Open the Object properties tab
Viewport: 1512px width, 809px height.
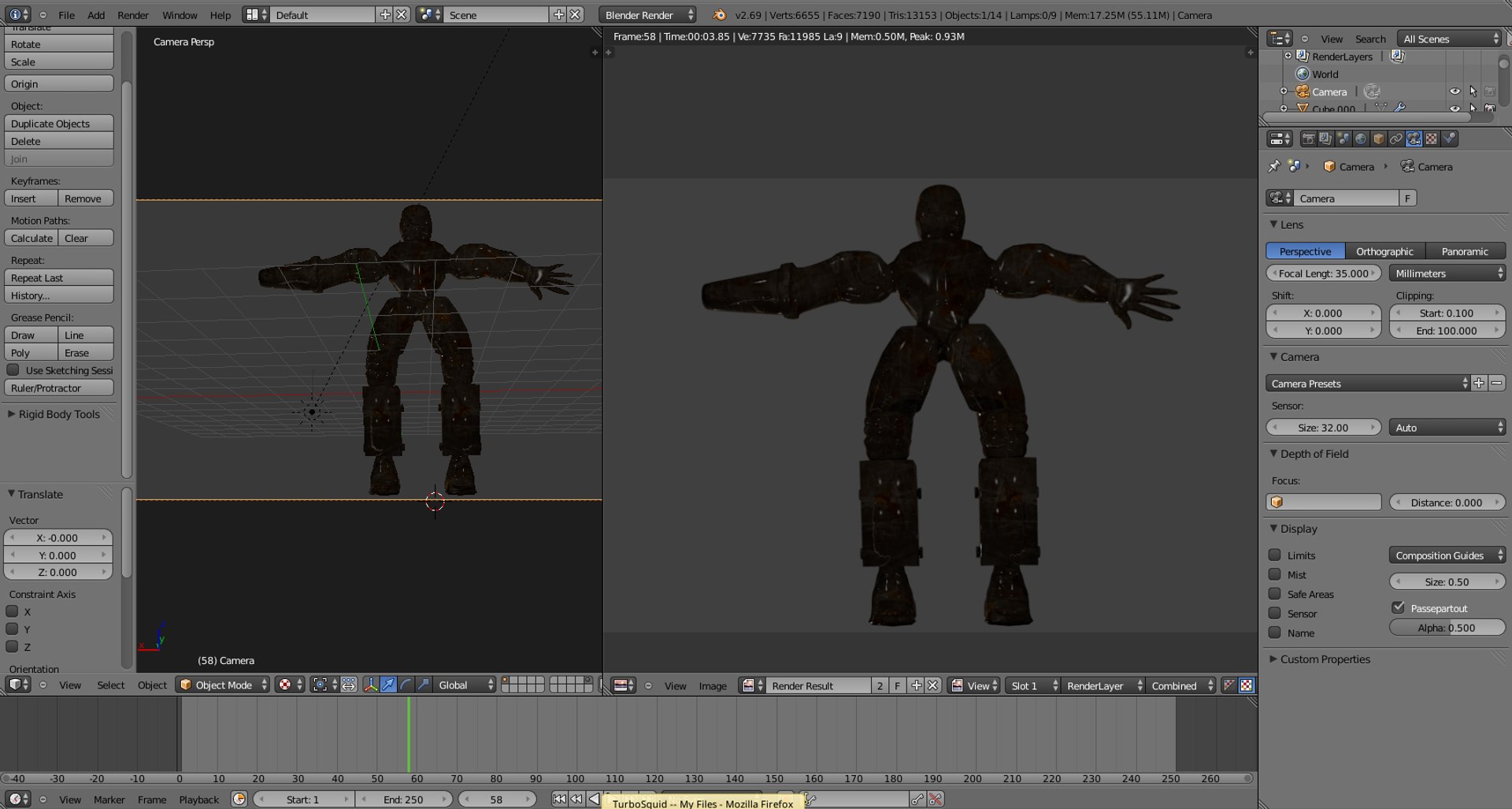pos(1378,139)
